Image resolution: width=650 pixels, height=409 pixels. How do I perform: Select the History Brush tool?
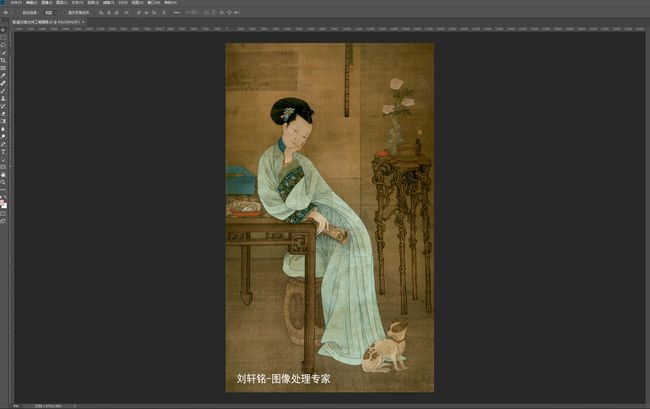click(3, 106)
